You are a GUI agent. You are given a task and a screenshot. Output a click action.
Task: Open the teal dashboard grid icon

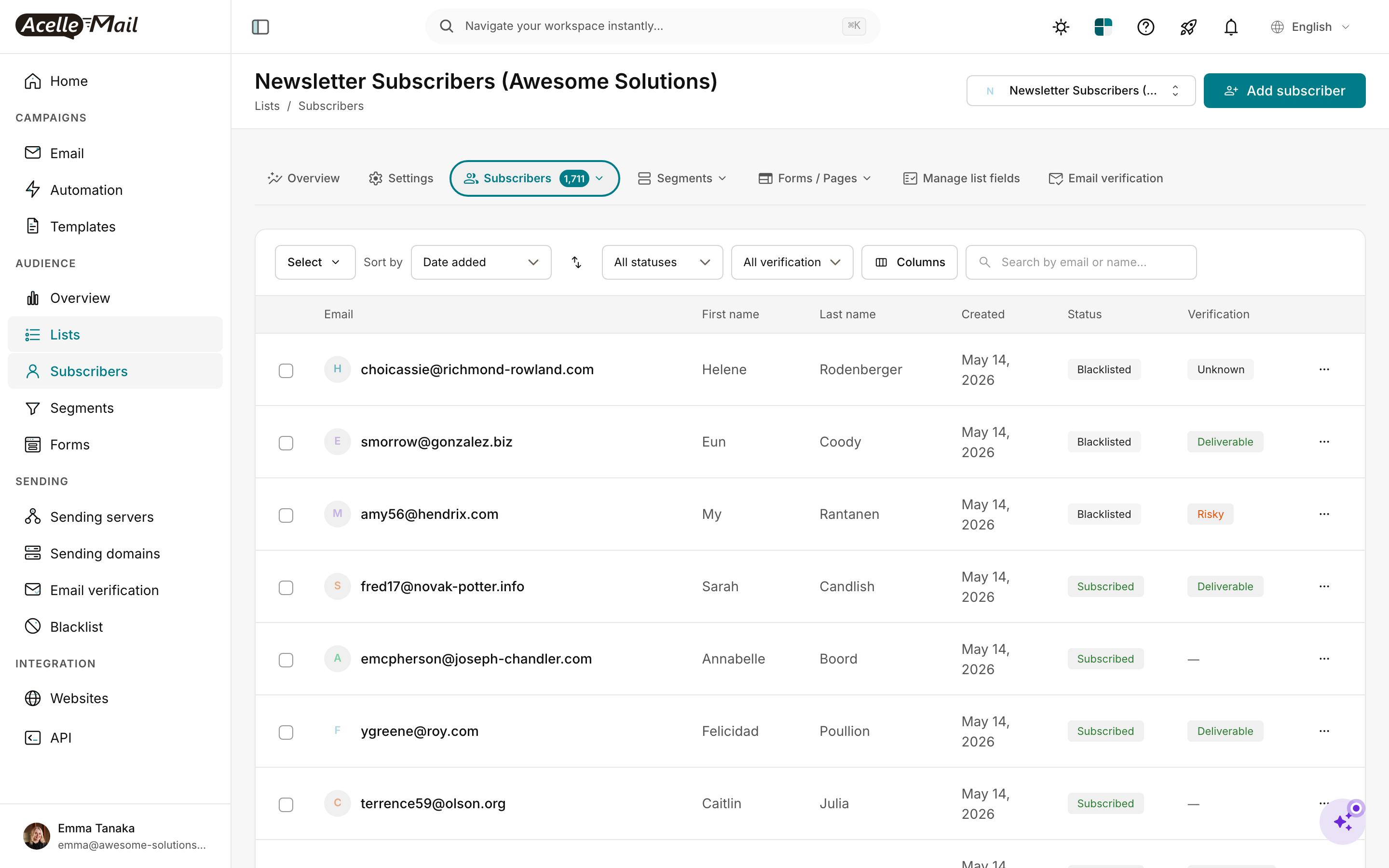(x=1103, y=27)
